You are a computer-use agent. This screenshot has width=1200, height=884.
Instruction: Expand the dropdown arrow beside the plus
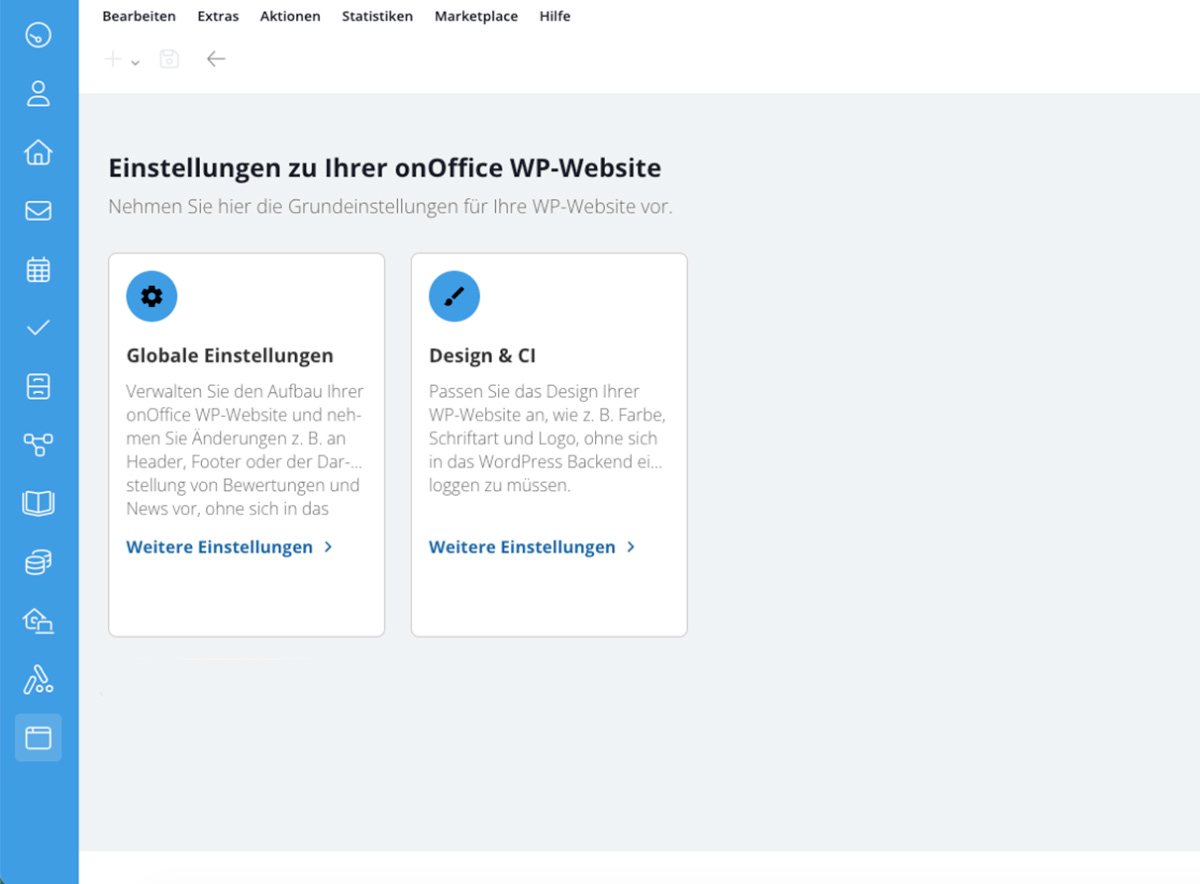(x=135, y=62)
